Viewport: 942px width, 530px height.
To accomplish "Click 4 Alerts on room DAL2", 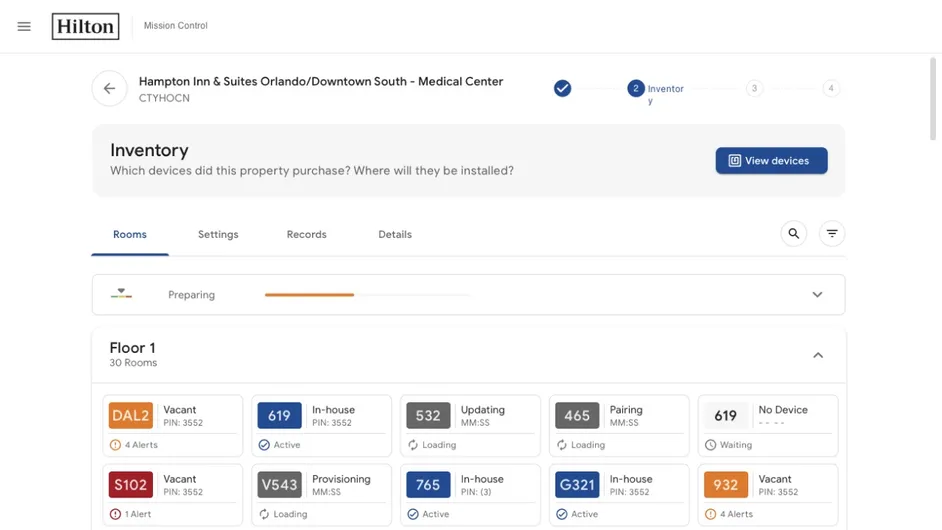I will click(x=134, y=445).
